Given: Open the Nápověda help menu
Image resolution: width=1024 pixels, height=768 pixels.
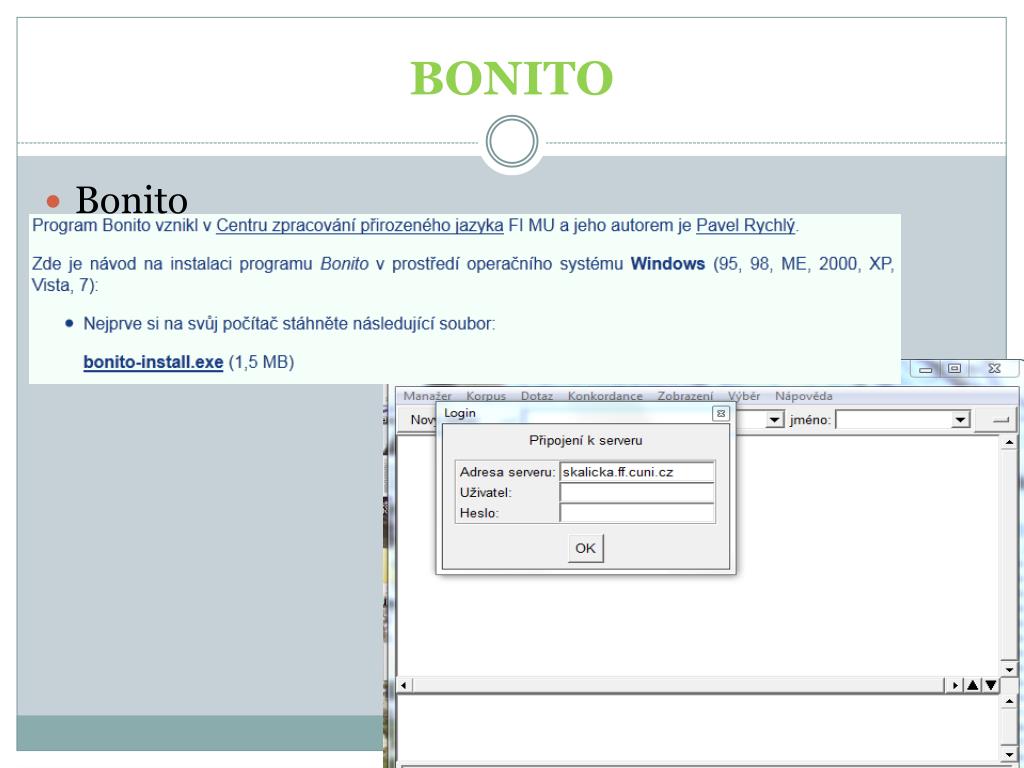Looking at the screenshot, I should click(x=803, y=396).
